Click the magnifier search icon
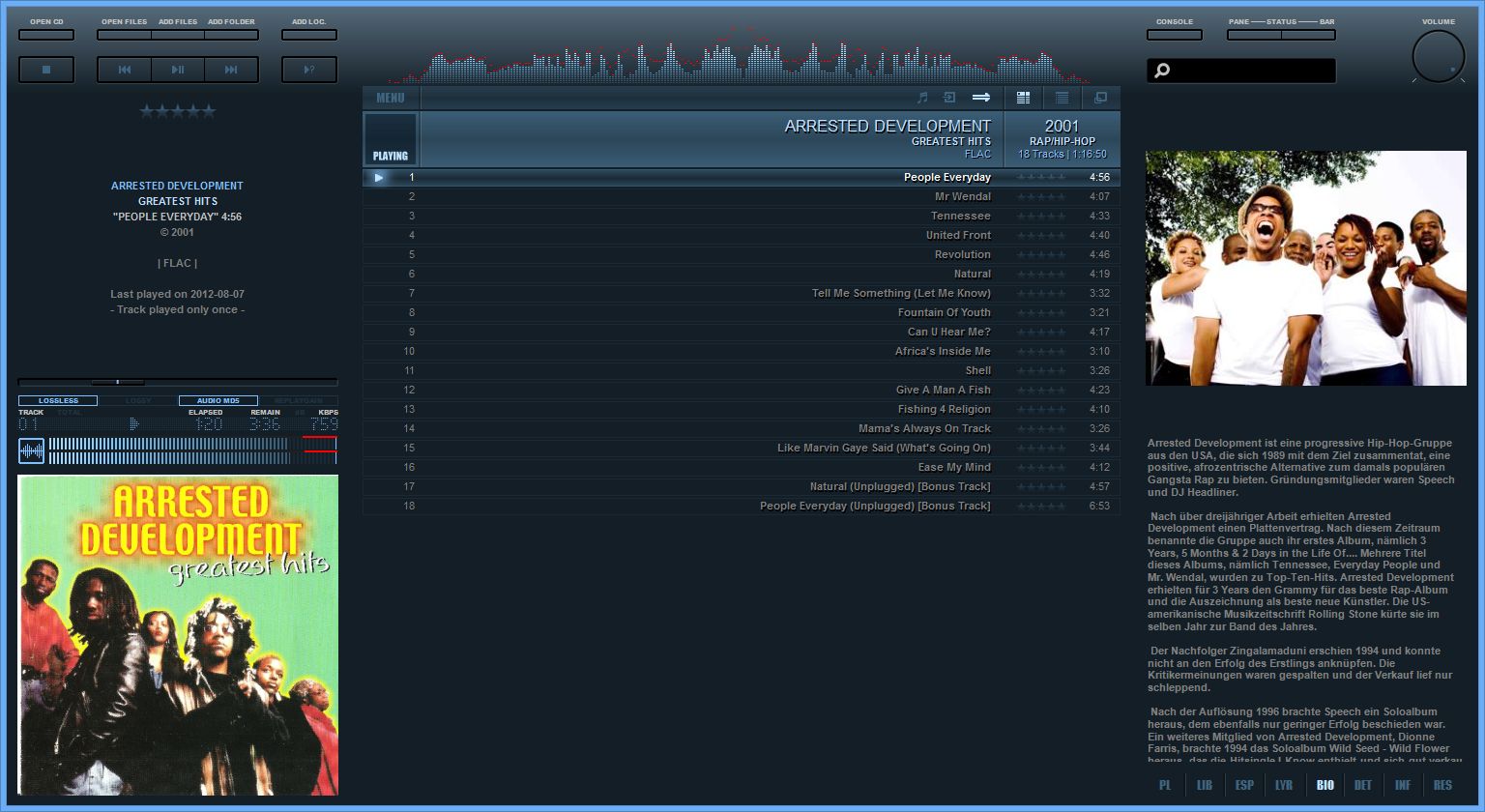Screen dimensions: 1485x812 [x=1162, y=71]
